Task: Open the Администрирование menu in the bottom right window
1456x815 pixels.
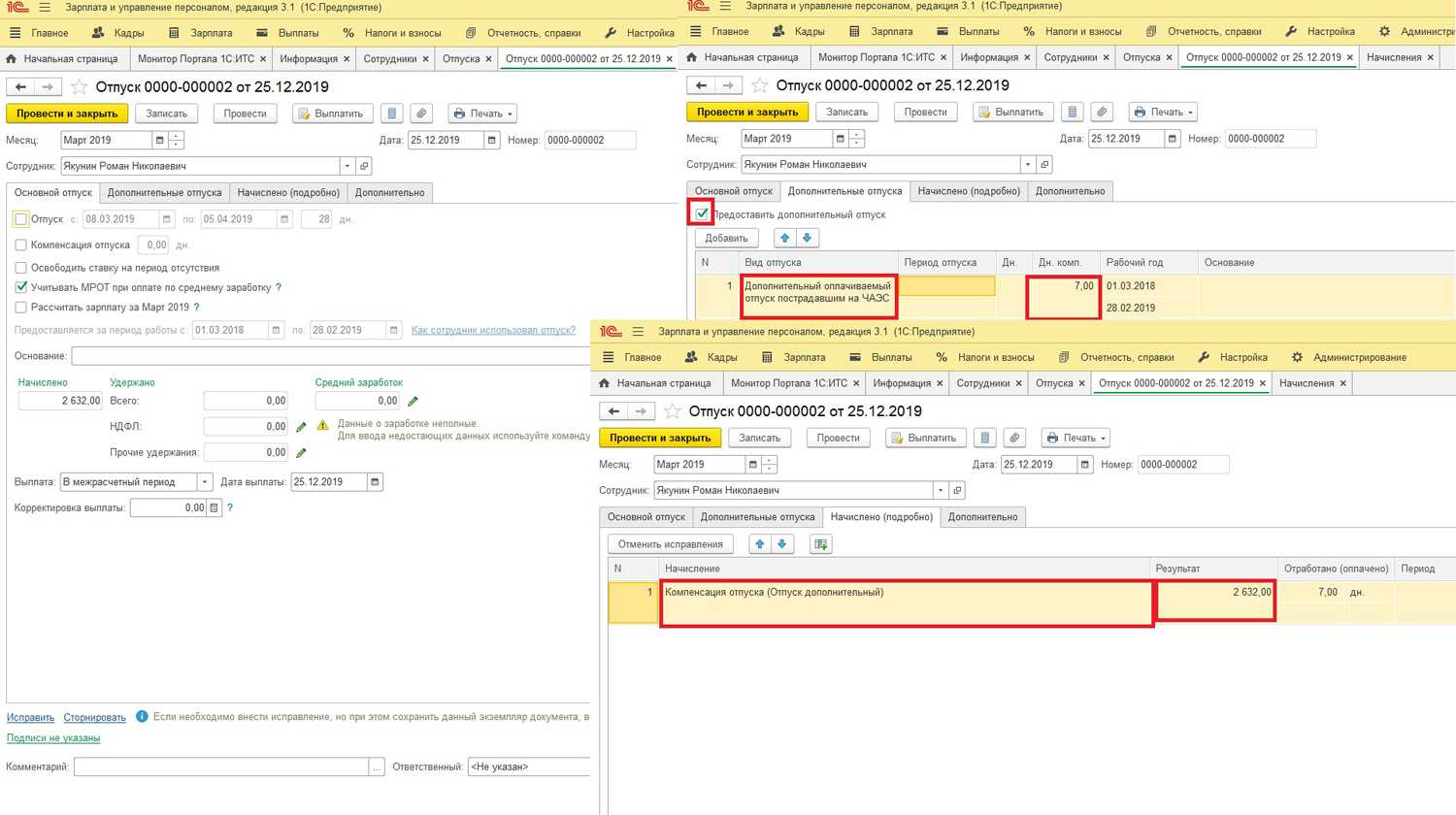Action: coord(1349,357)
